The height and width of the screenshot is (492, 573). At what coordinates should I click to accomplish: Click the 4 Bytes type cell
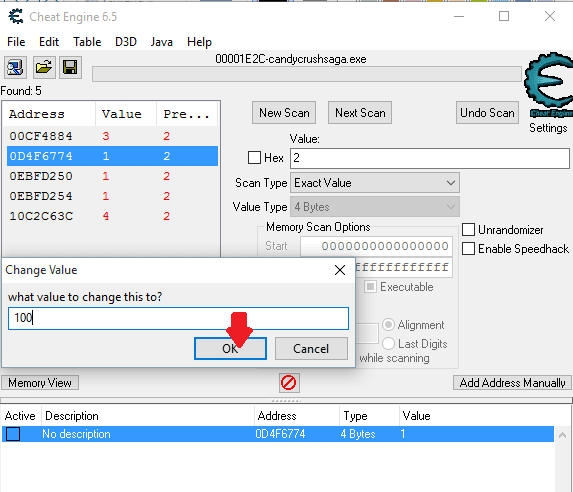point(358,434)
